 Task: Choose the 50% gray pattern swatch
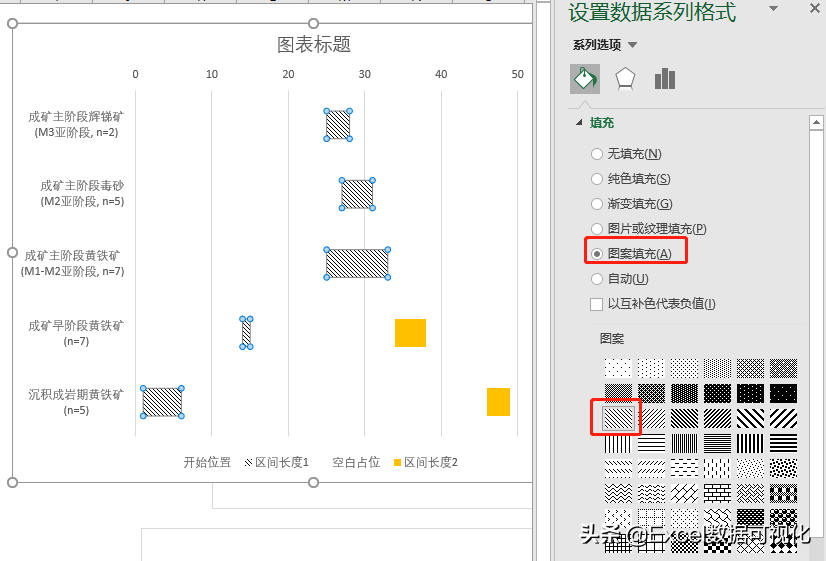tap(618, 393)
